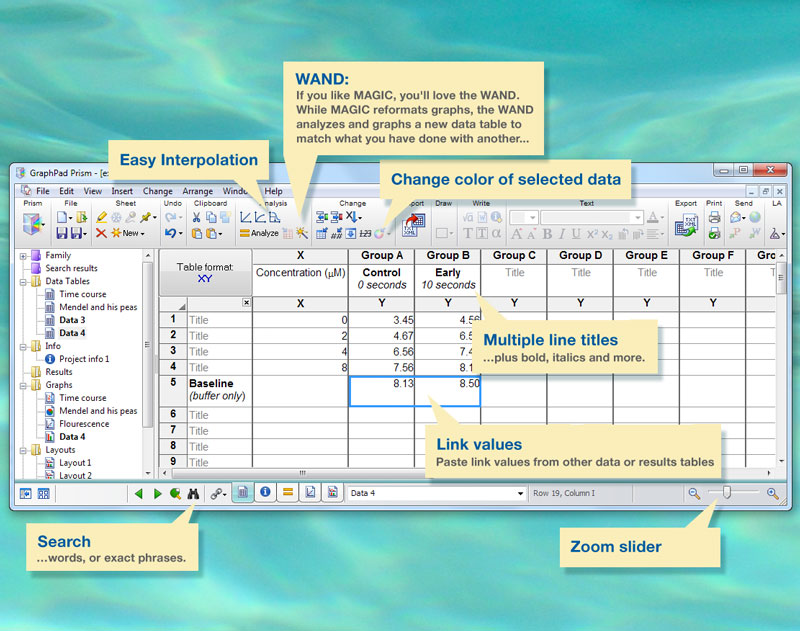
Task: Click the Wand analysis icon
Action: [302, 233]
